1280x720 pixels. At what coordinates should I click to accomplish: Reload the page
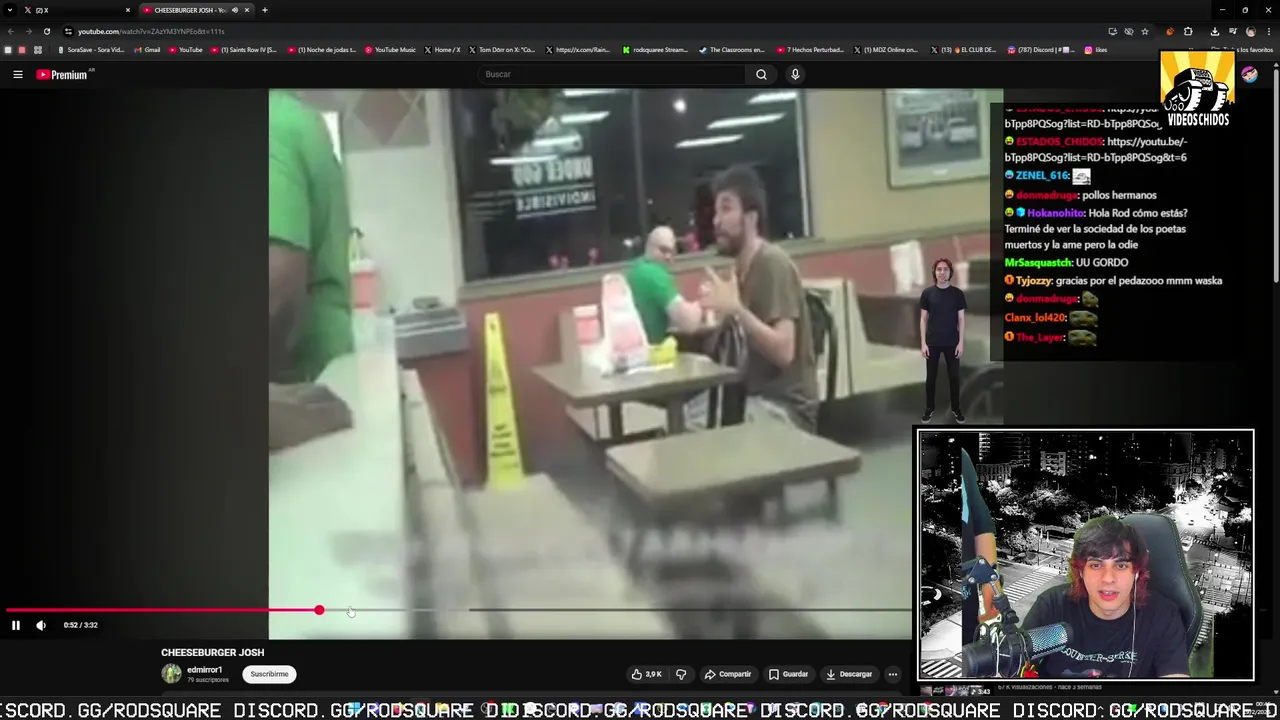46,31
